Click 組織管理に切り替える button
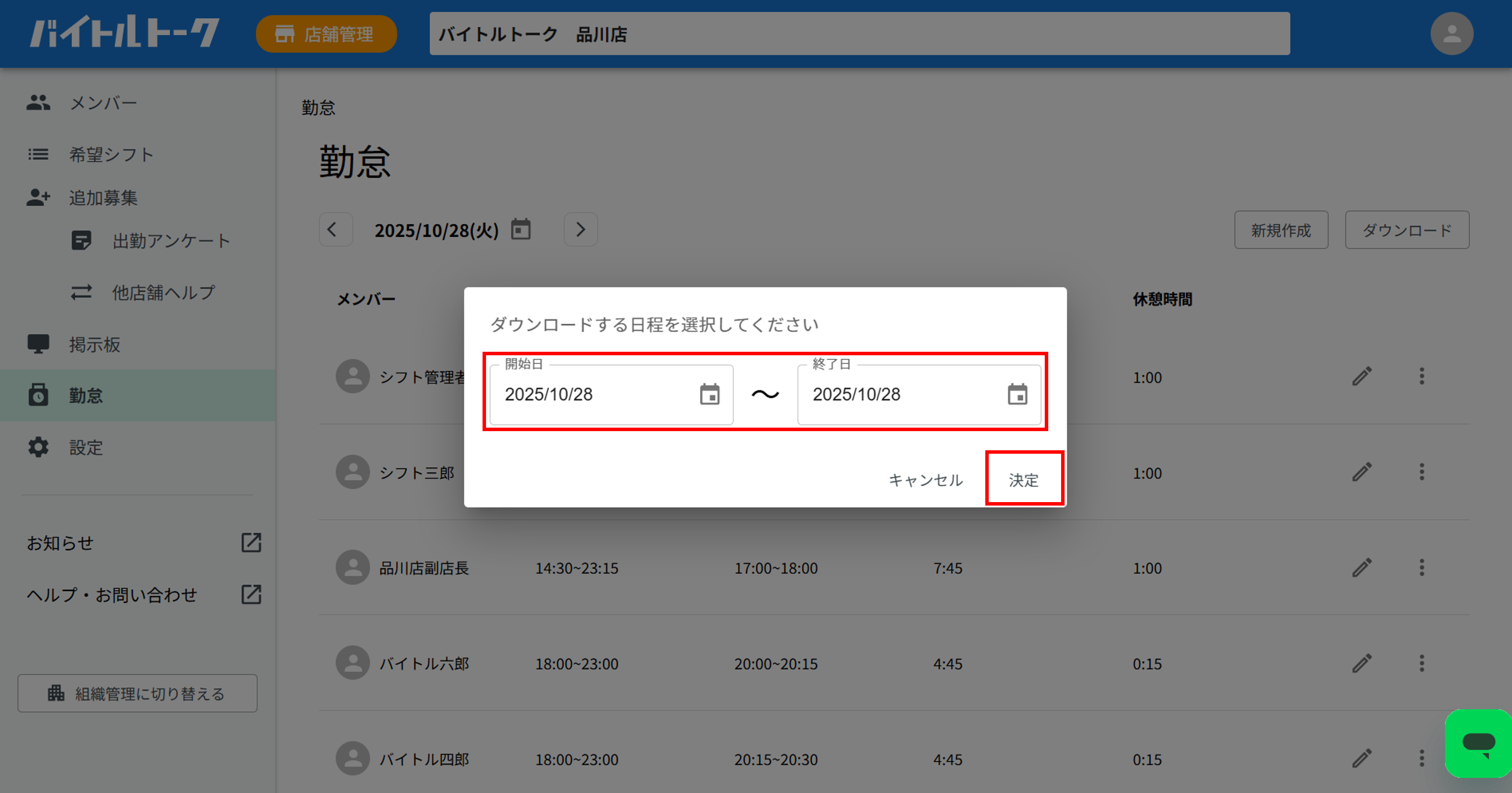Image resolution: width=1512 pixels, height=793 pixels. 137,693
